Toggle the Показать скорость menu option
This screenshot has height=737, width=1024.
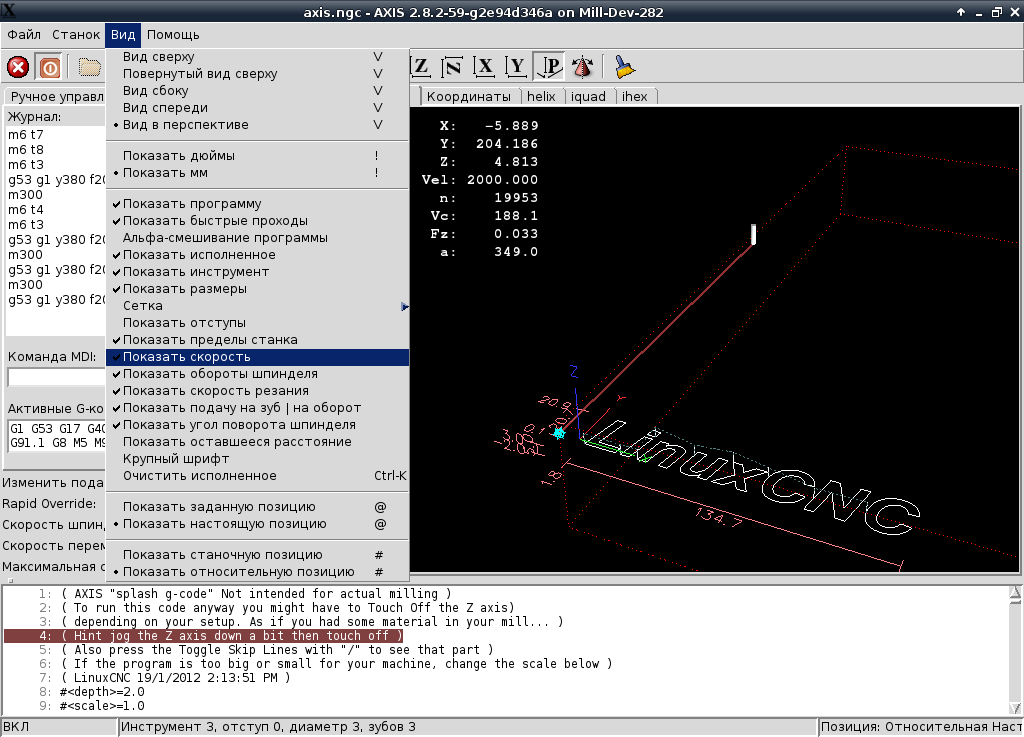click(x=186, y=357)
